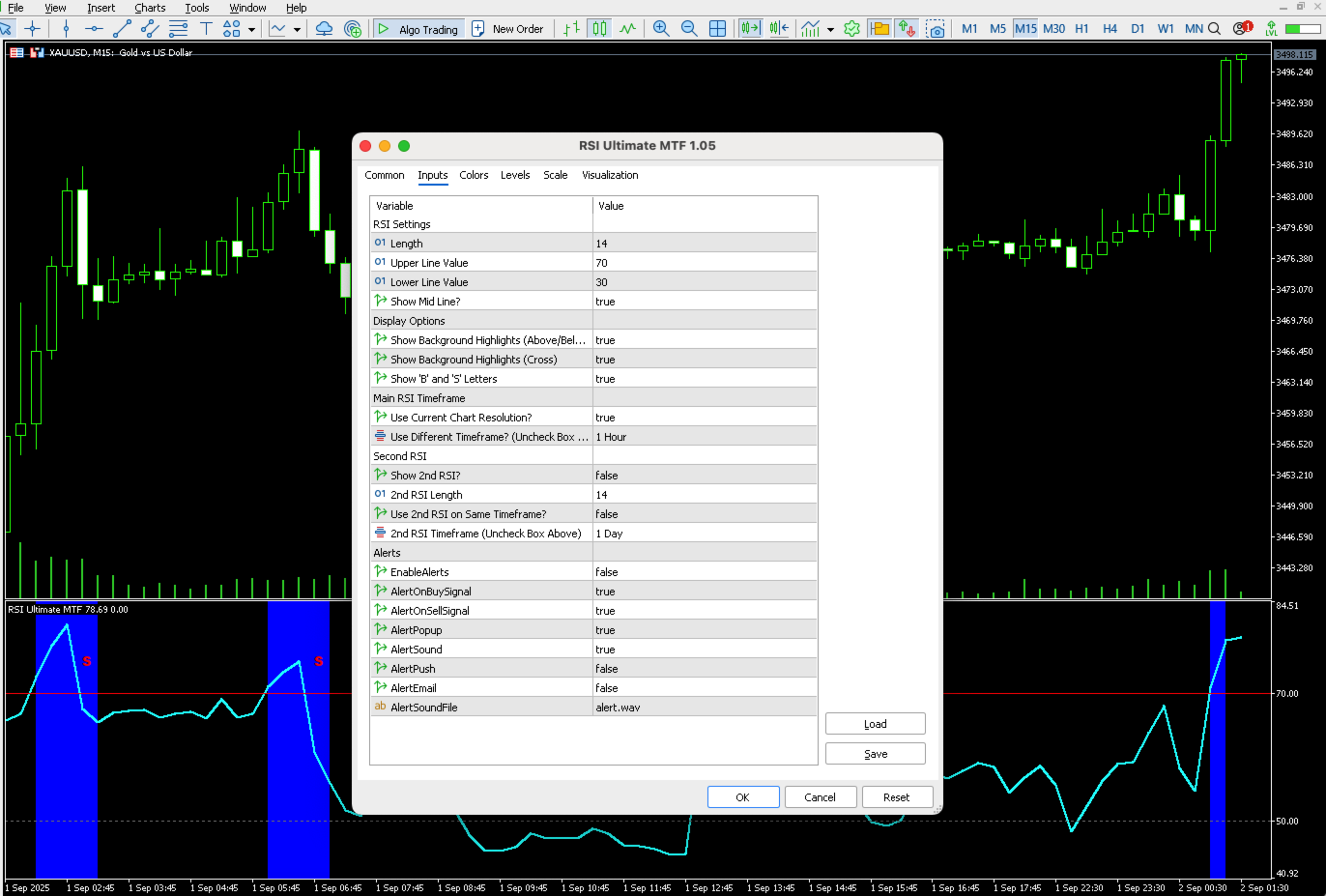This screenshot has height=896, width=1326.
Task: Open the Scale tab
Action: 556,175
